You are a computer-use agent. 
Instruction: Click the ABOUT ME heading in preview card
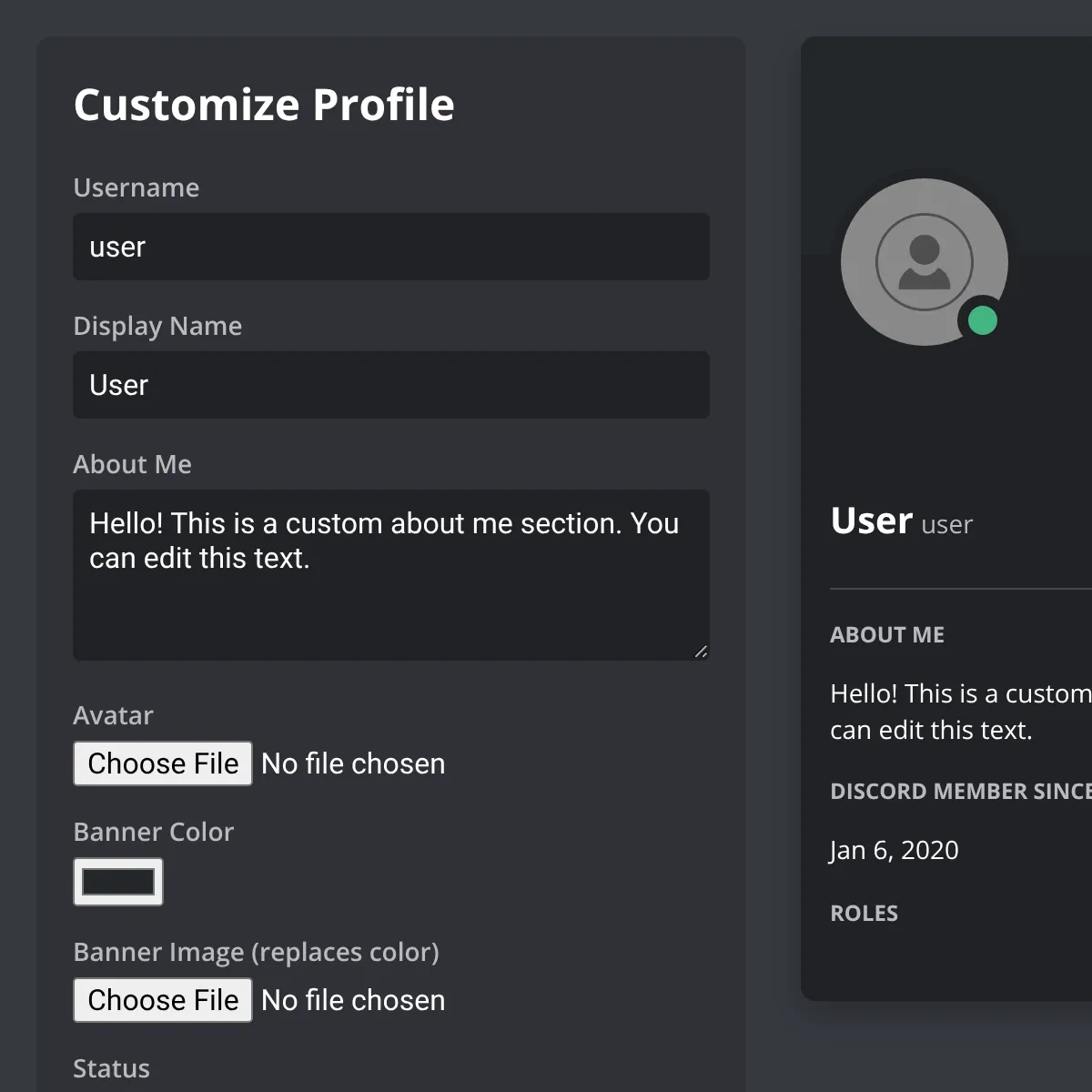pyautogui.click(x=887, y=635)
